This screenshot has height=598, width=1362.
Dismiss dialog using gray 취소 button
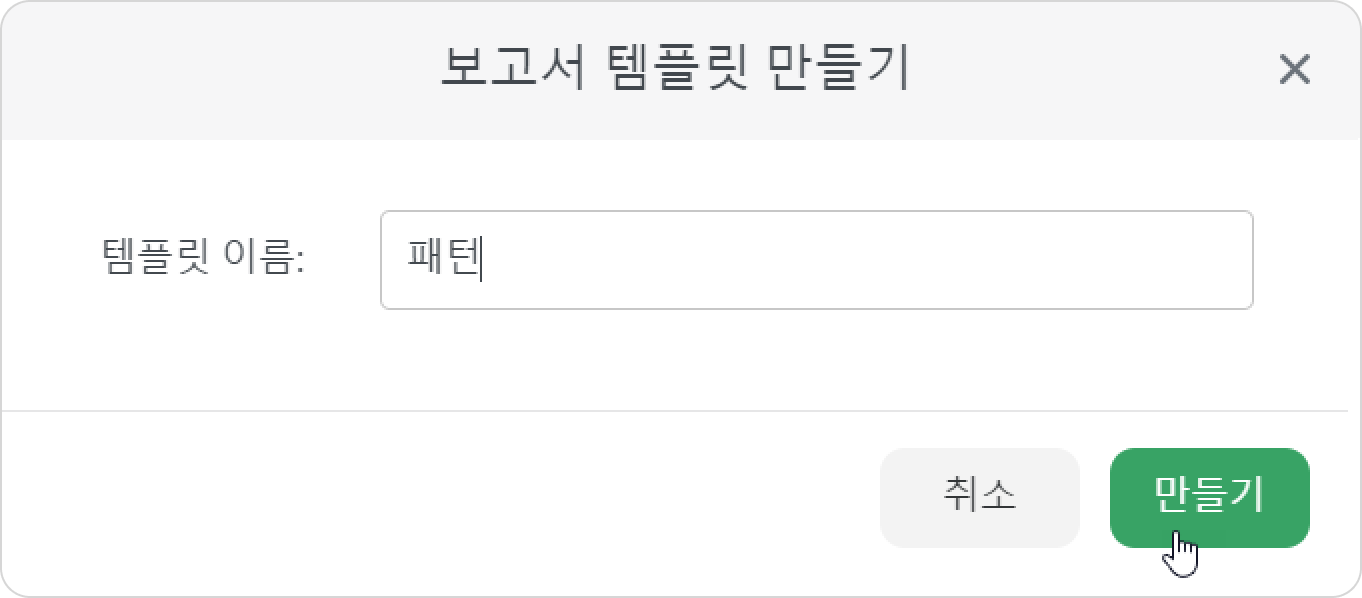coord(979,498)
